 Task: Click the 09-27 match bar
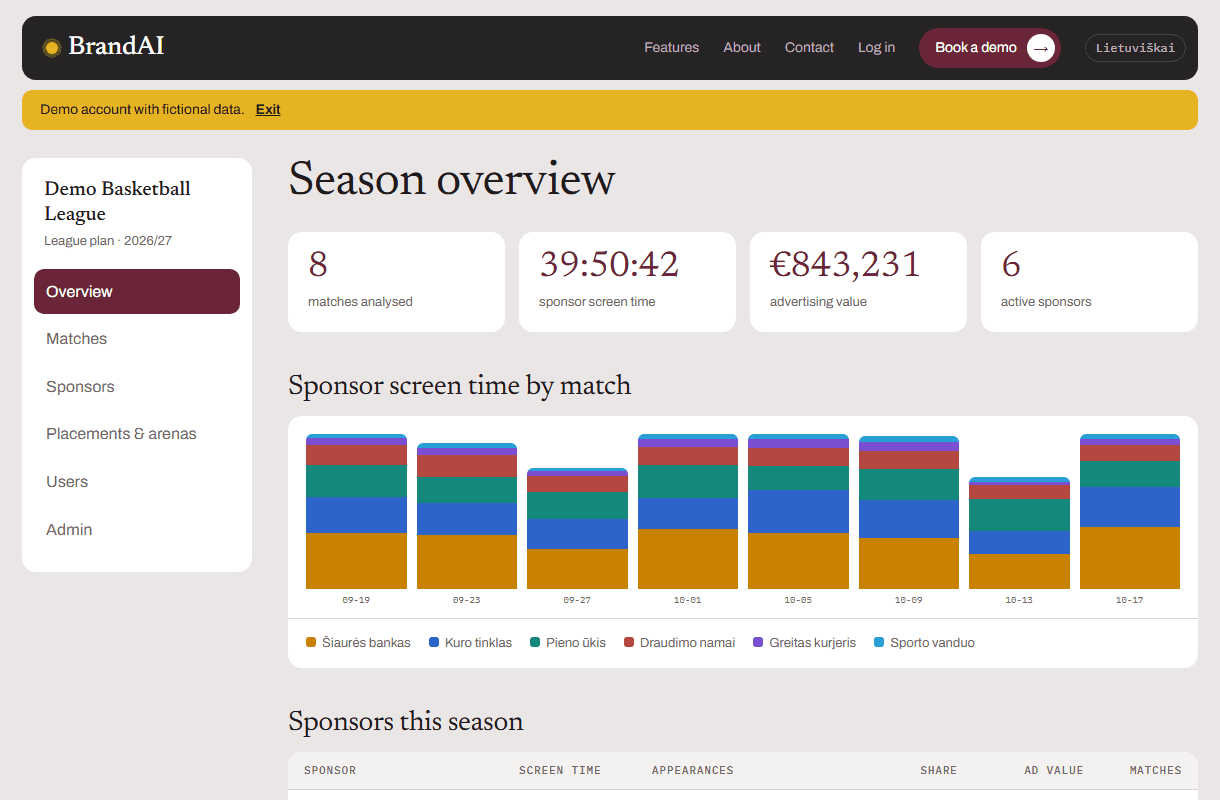tap(577, 528)
